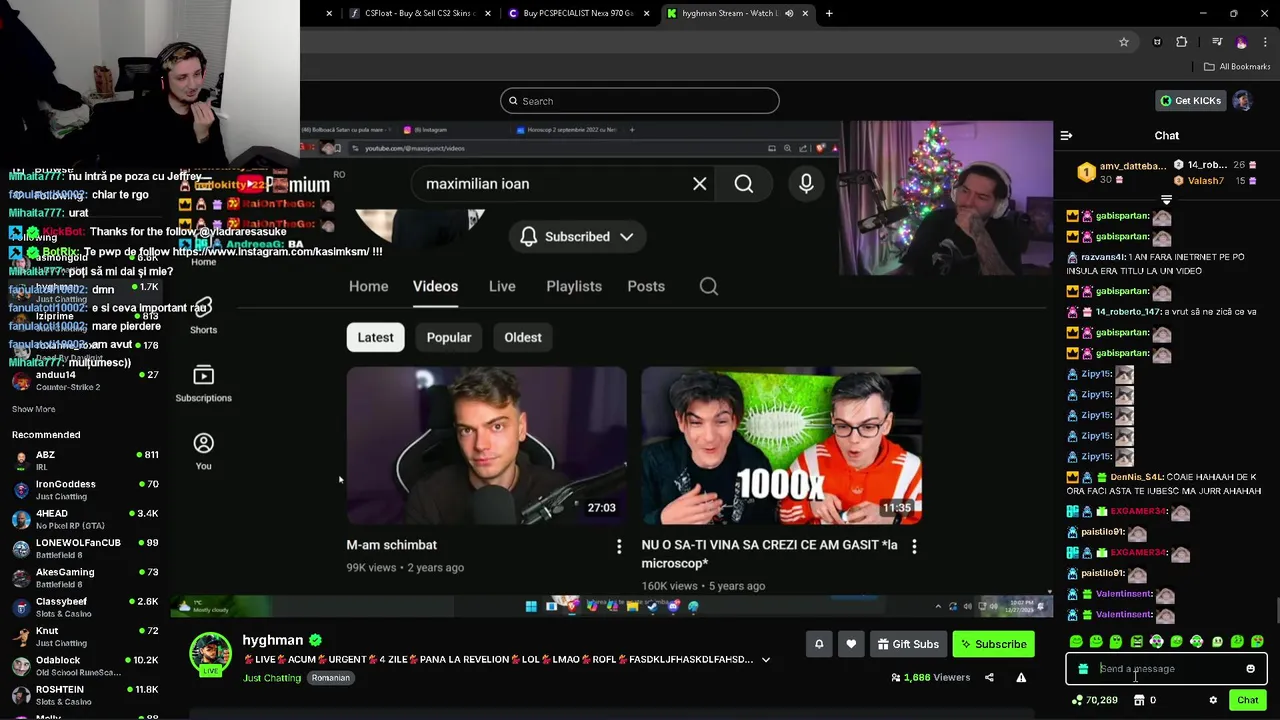This screenshot has width=1280, height=720.
Task: Switch to CSFloat browser tab
Action: pyautogui.click(x=418, y=13)
